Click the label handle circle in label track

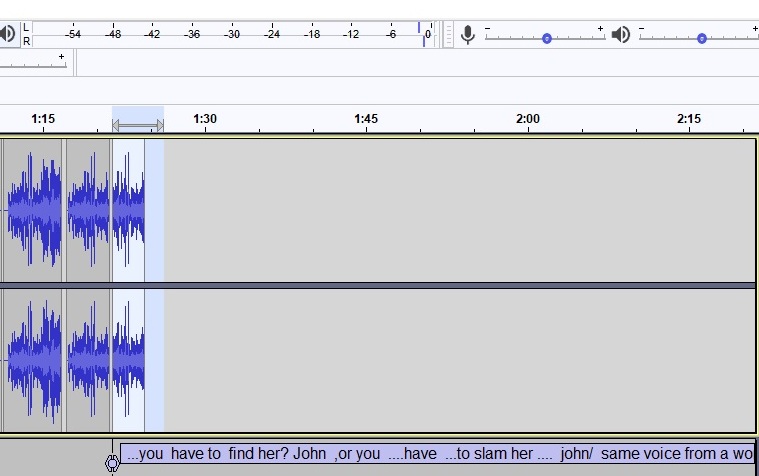(x=112, y=462)
